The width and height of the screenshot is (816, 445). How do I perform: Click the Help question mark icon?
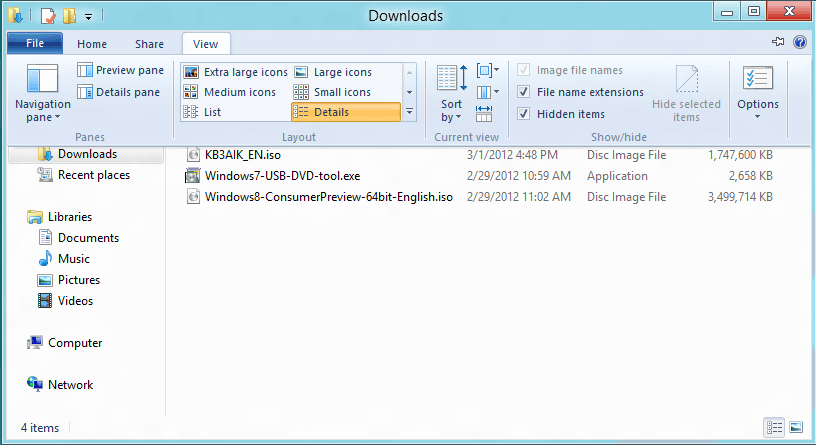[800, 42]
